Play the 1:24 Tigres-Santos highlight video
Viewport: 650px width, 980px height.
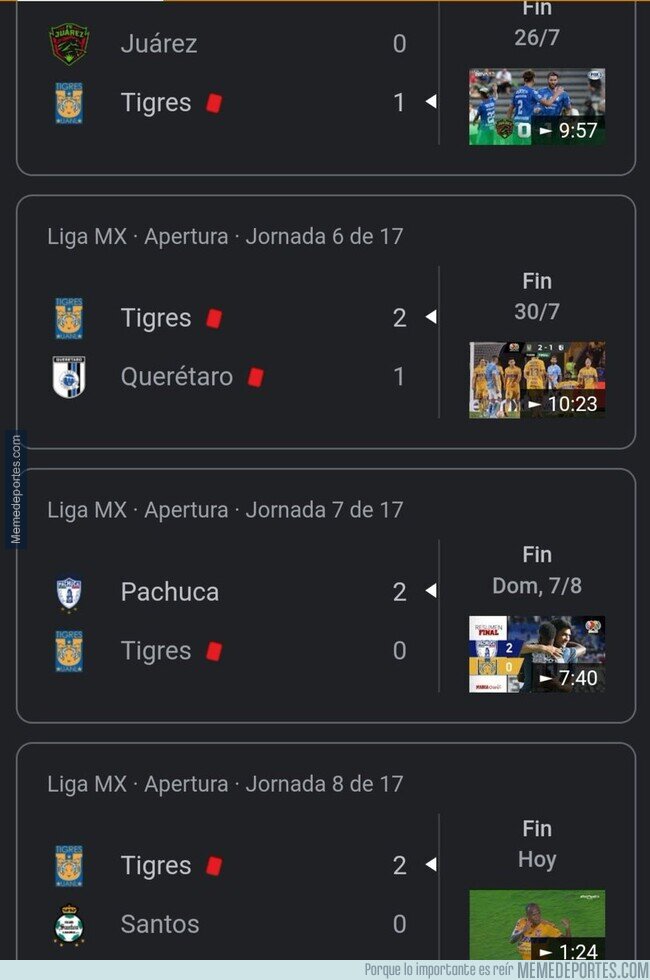point(537,925)
